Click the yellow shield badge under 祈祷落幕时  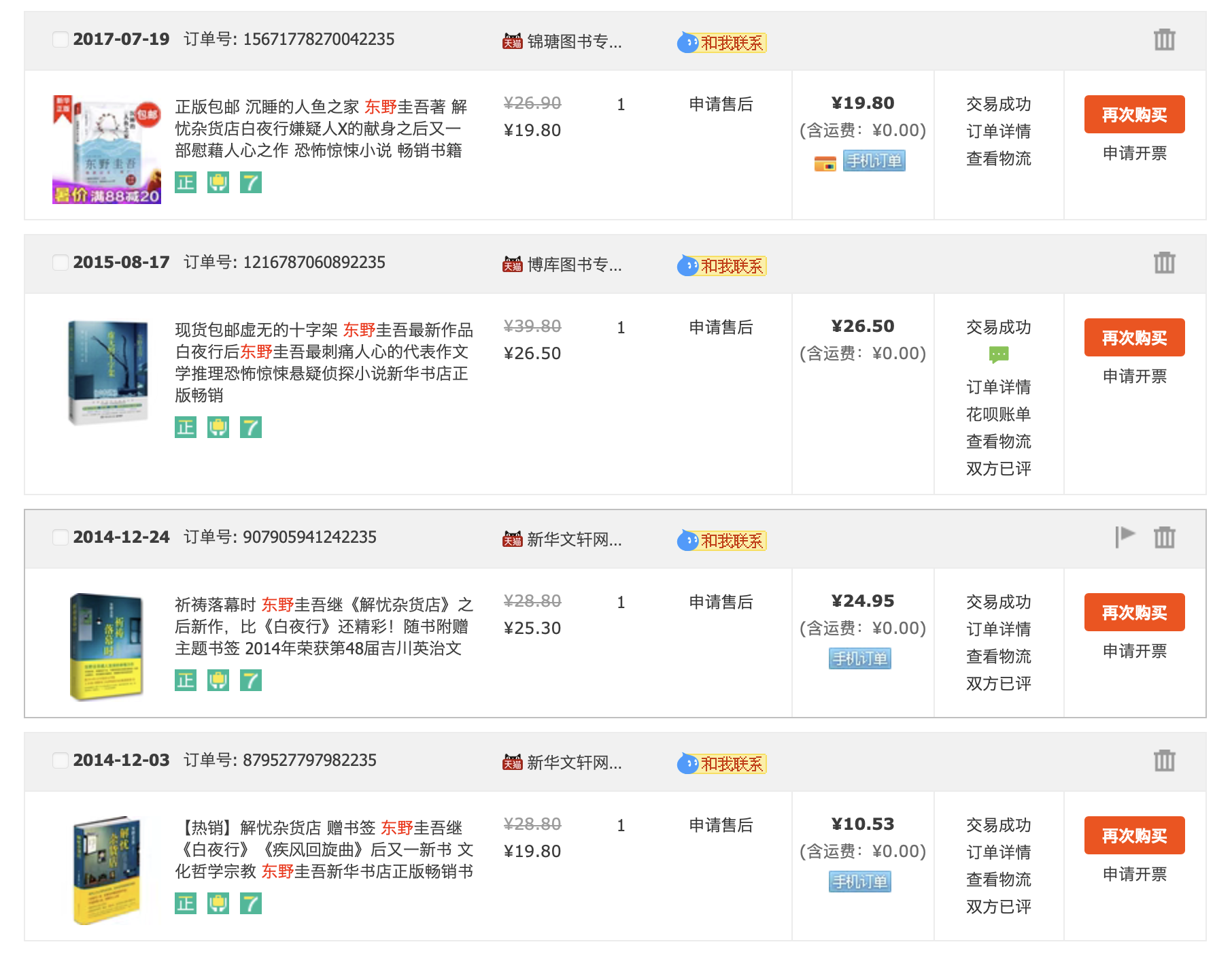point(218,680)
